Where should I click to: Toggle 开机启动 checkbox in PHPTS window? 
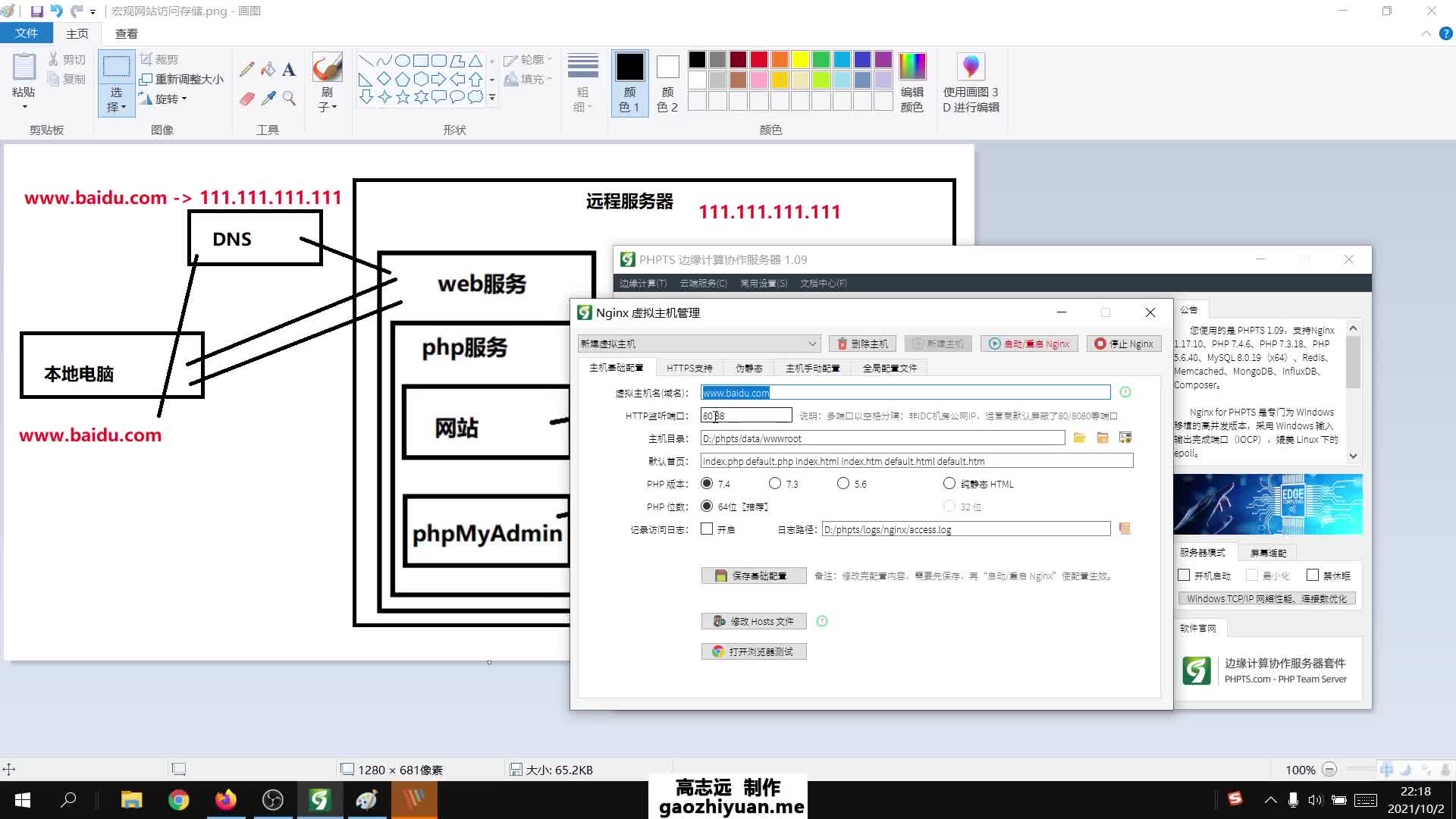pos(1184,575)
